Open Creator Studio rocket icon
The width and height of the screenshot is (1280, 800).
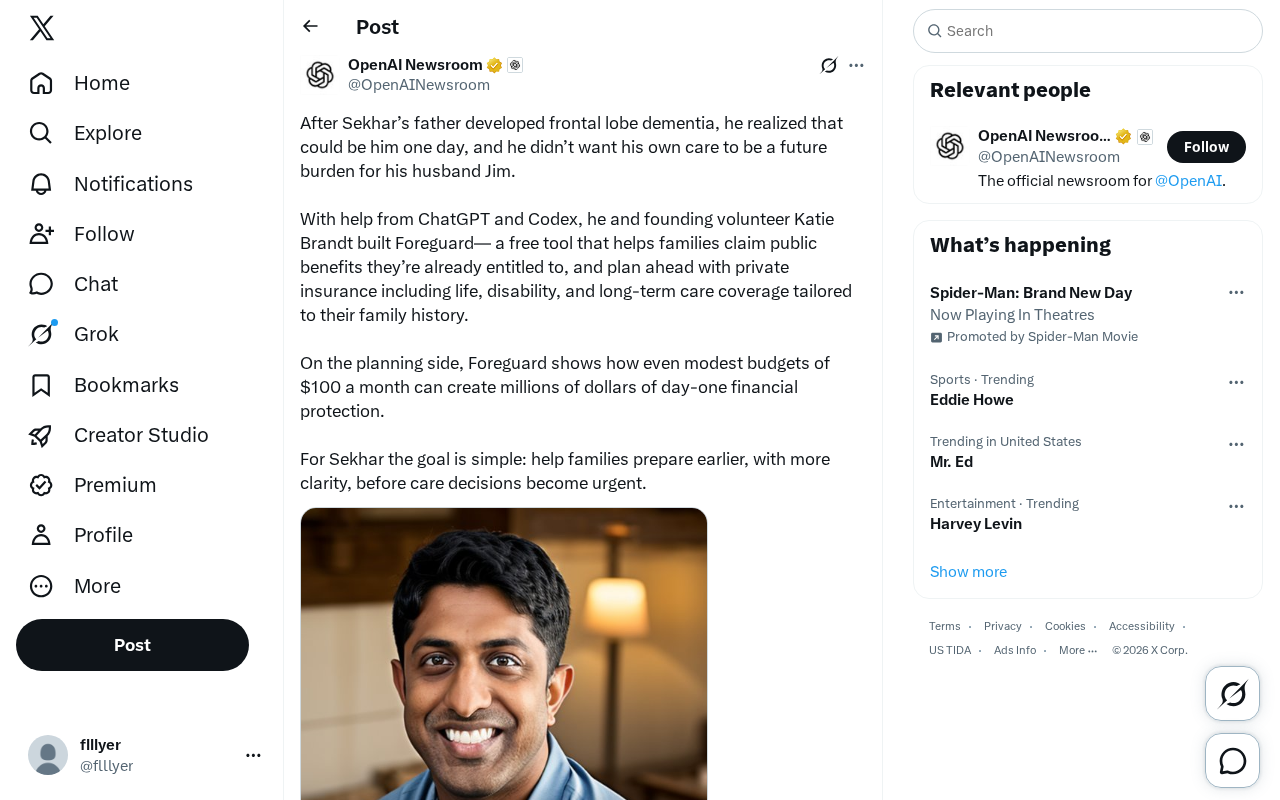pos(41,435)
